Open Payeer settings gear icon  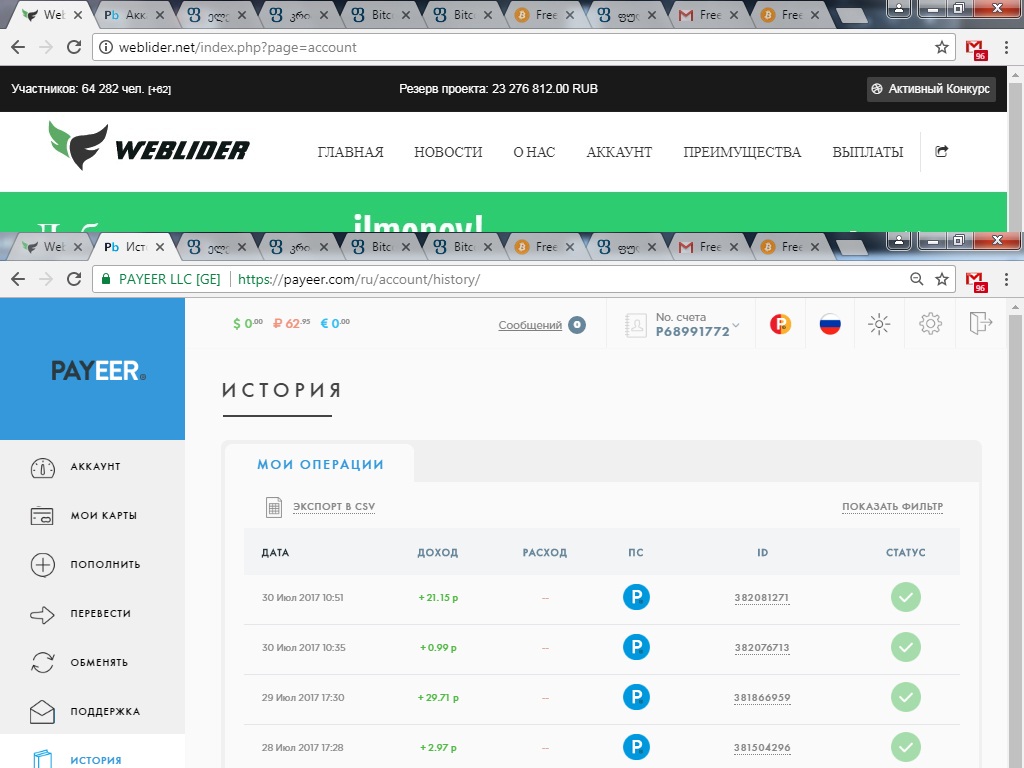(x=930, y=323)
